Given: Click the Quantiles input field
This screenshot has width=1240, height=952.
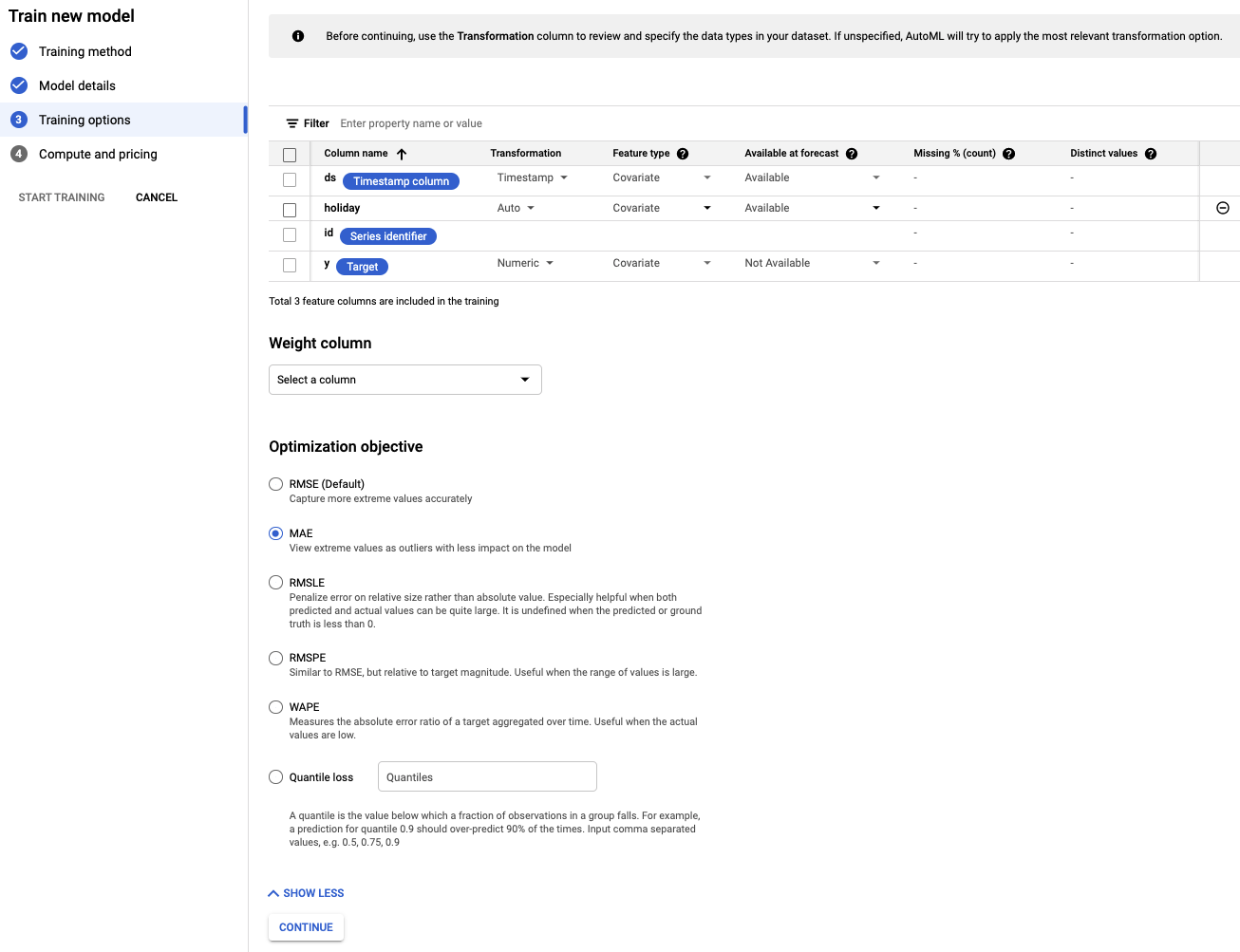Looking at the screenshot, I should (x=487, y=776).
